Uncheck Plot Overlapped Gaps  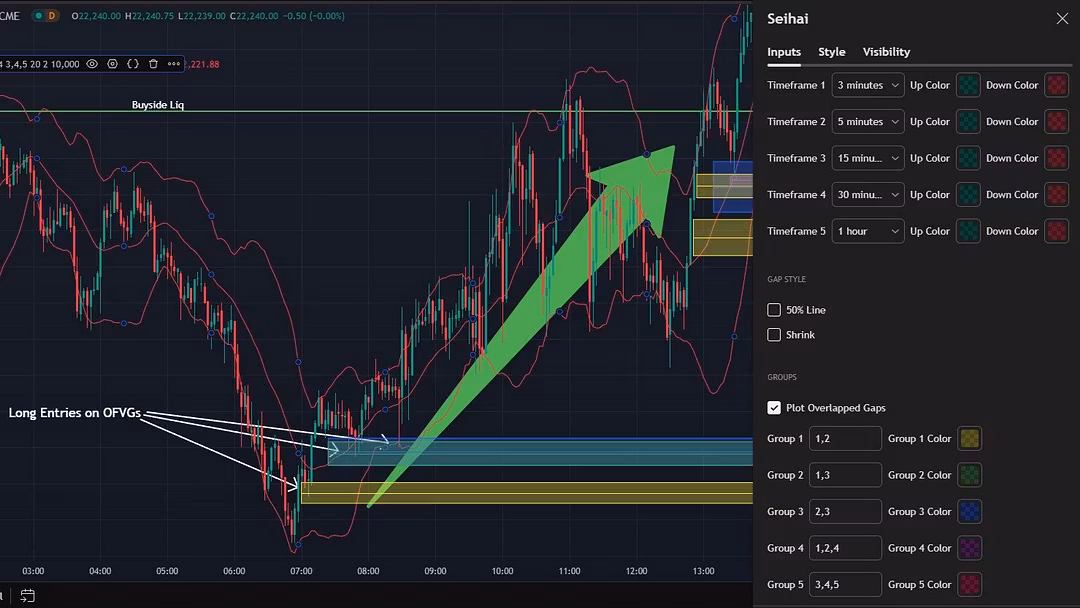774,408
